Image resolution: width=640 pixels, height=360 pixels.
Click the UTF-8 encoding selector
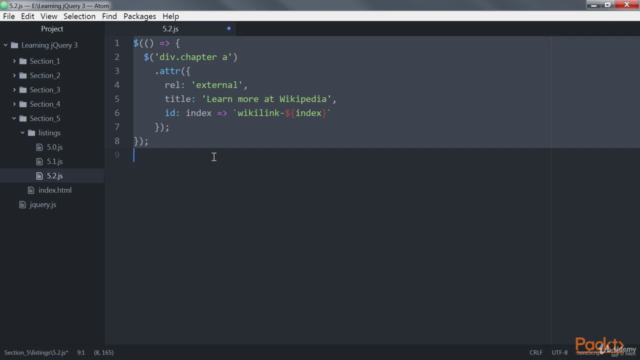[559, 353]
